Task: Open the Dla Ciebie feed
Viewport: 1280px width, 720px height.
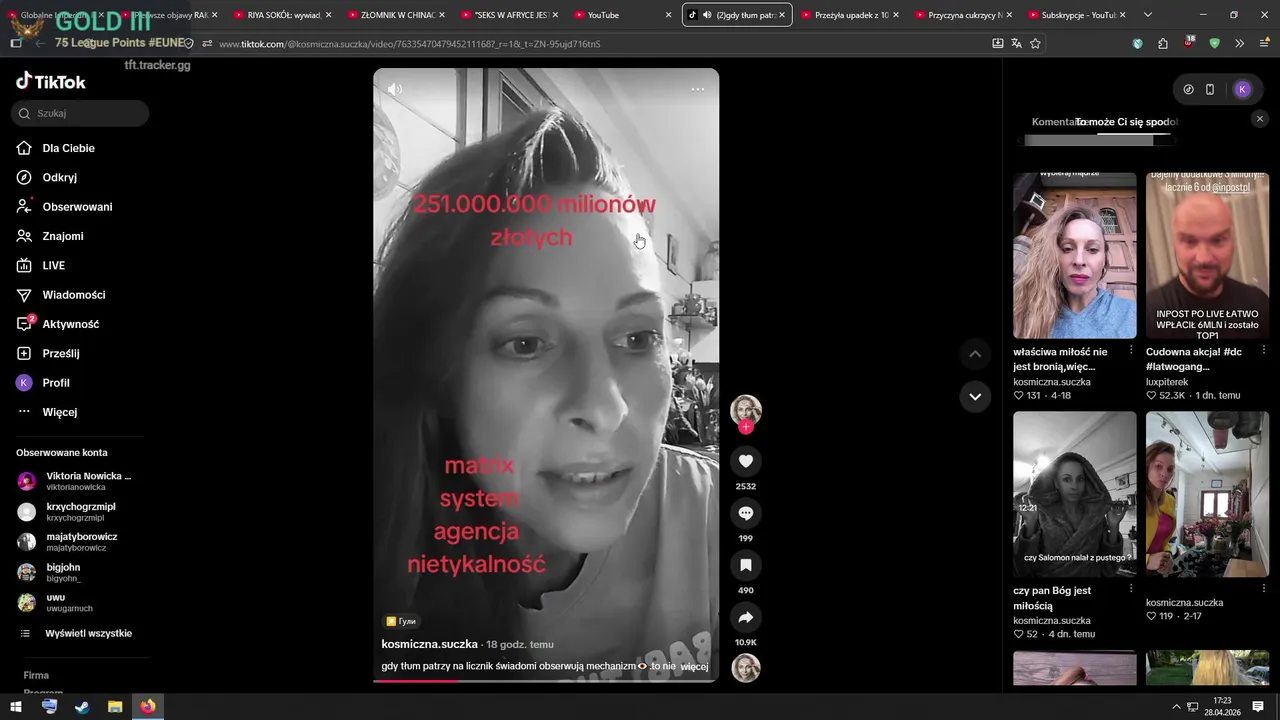Action: click(56, 148)
